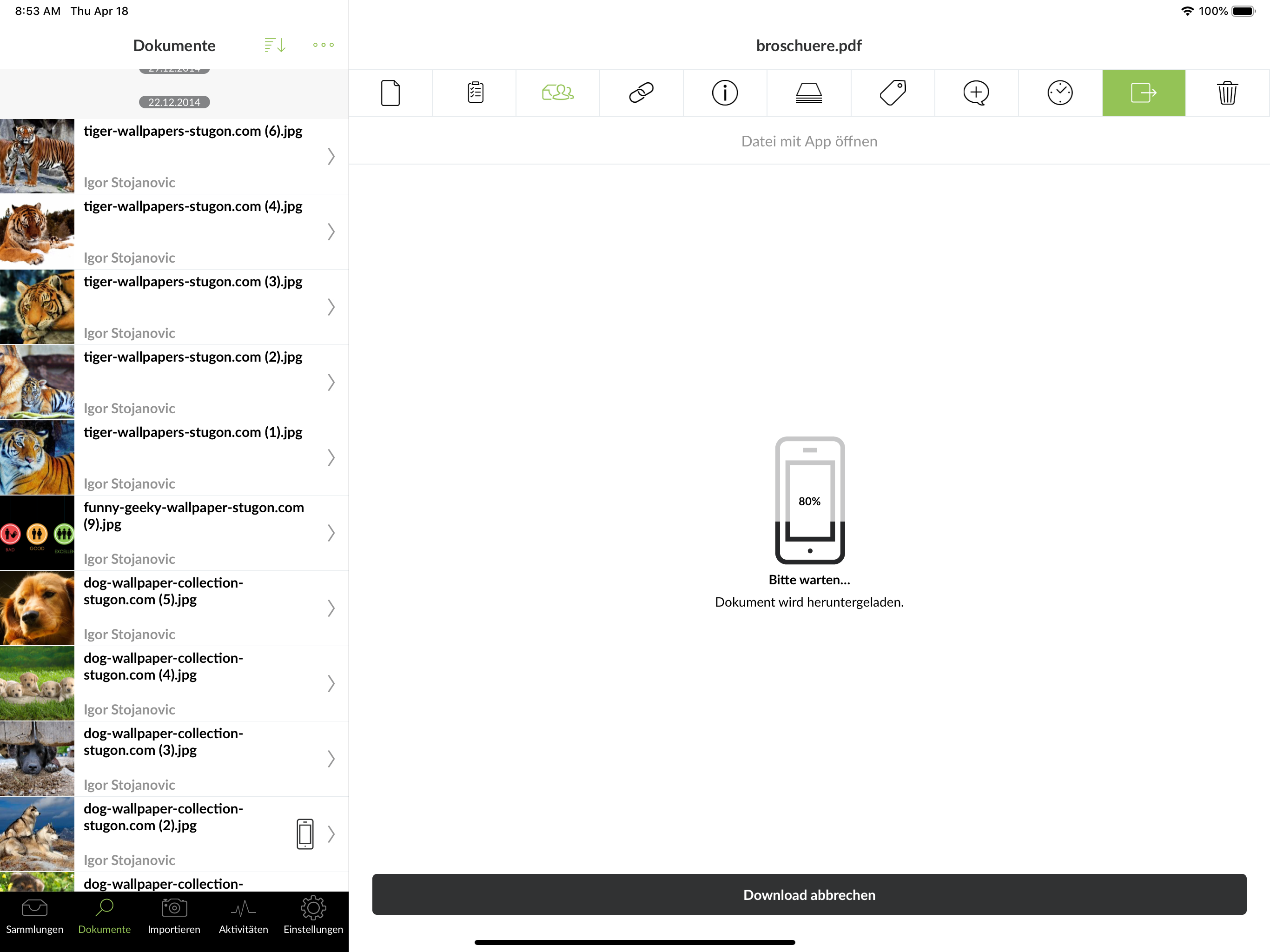Open chevron for dog-wallpaper-collection-stugon.com (2).jpg
Viewport: 1270px width, 952px height.
click(x=331, y=834)
